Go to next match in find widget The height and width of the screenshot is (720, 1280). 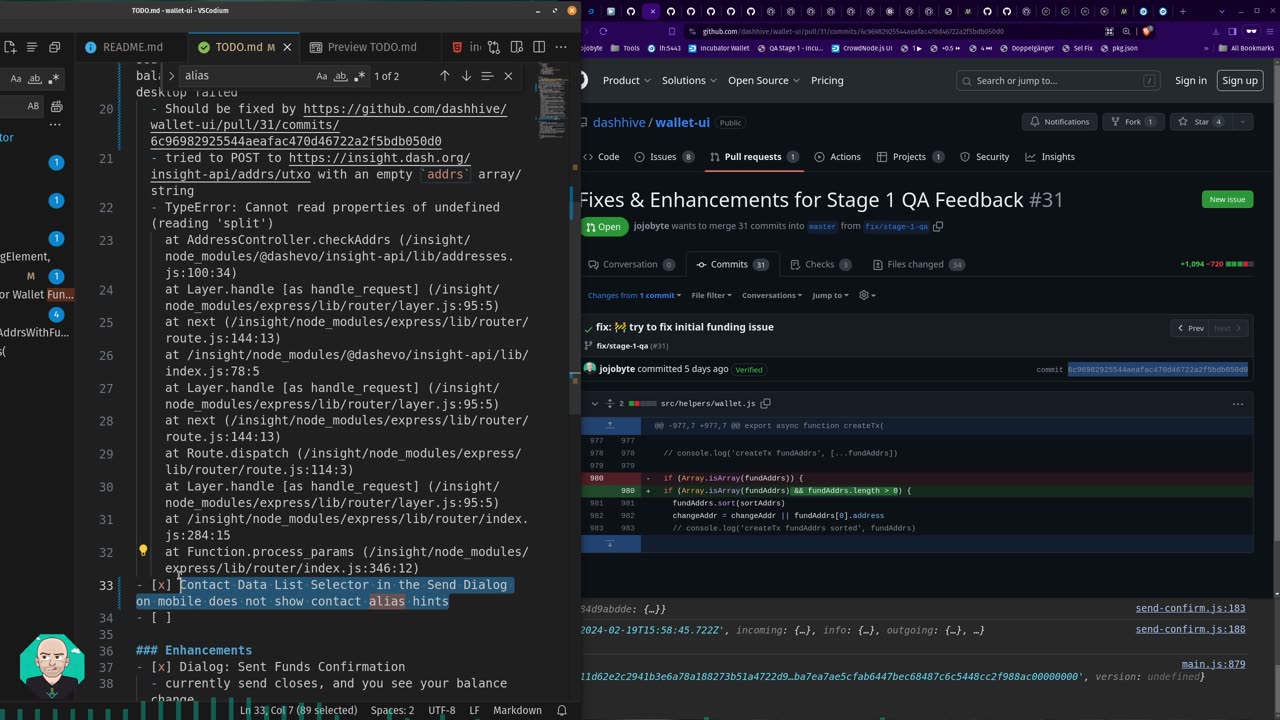tap(466, 76)
